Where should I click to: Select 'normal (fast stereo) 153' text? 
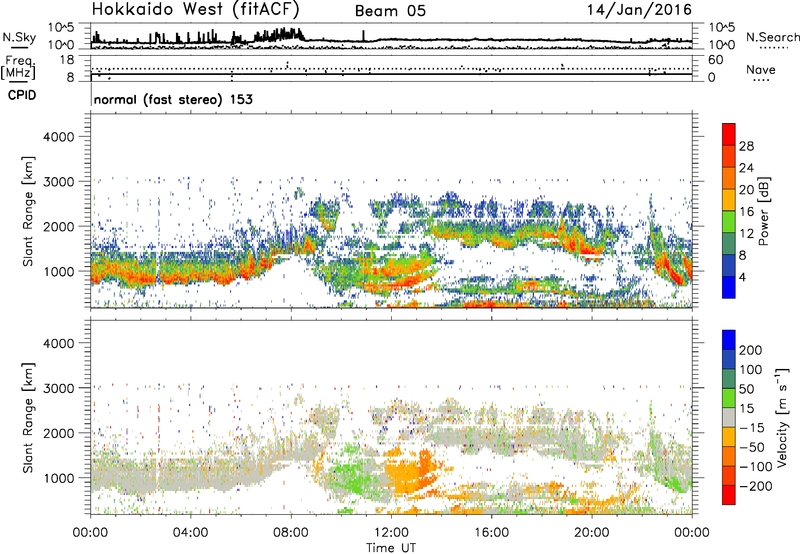pyautogui.click(x=173, y=99)
